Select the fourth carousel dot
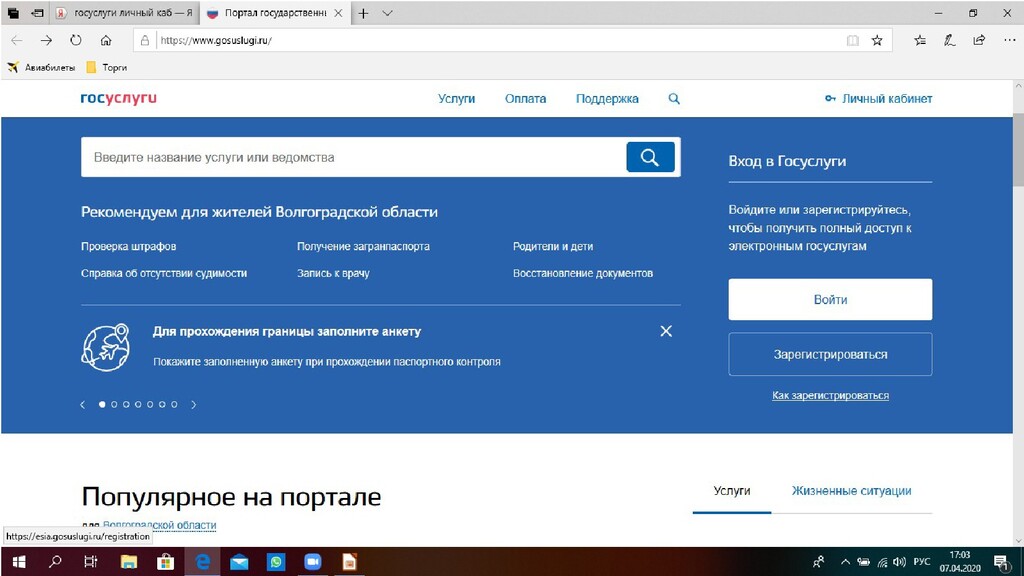 point(138,404)
